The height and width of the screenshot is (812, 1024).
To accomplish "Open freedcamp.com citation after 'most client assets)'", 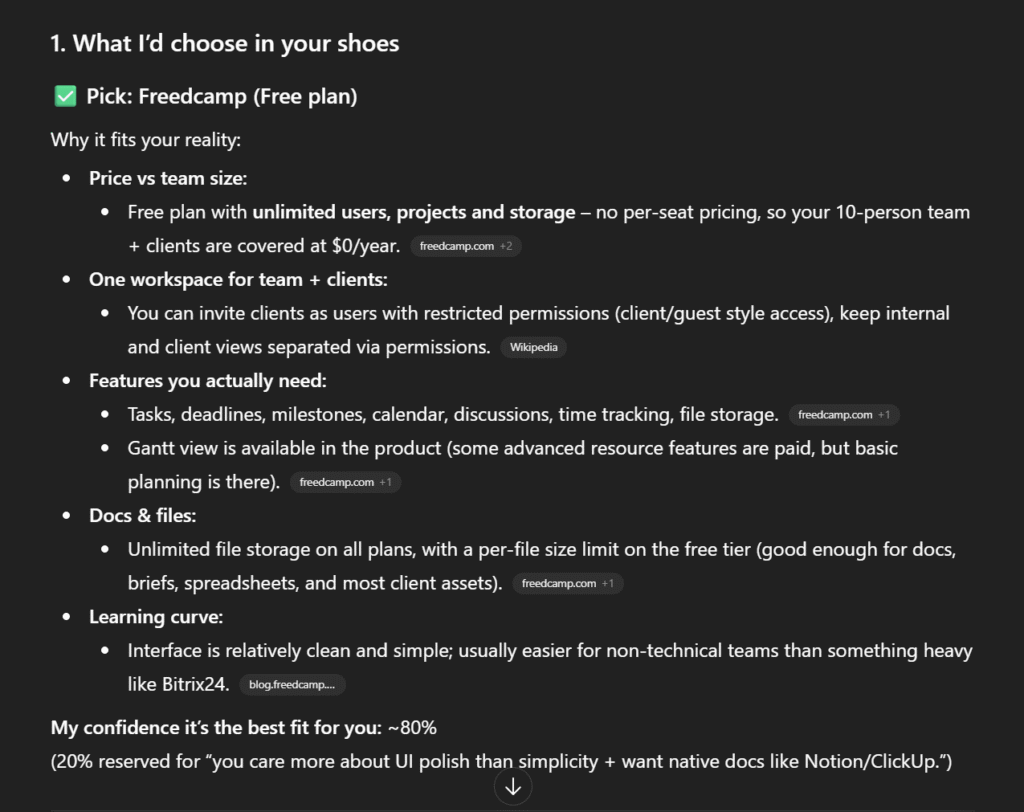I will pos(568,583).
